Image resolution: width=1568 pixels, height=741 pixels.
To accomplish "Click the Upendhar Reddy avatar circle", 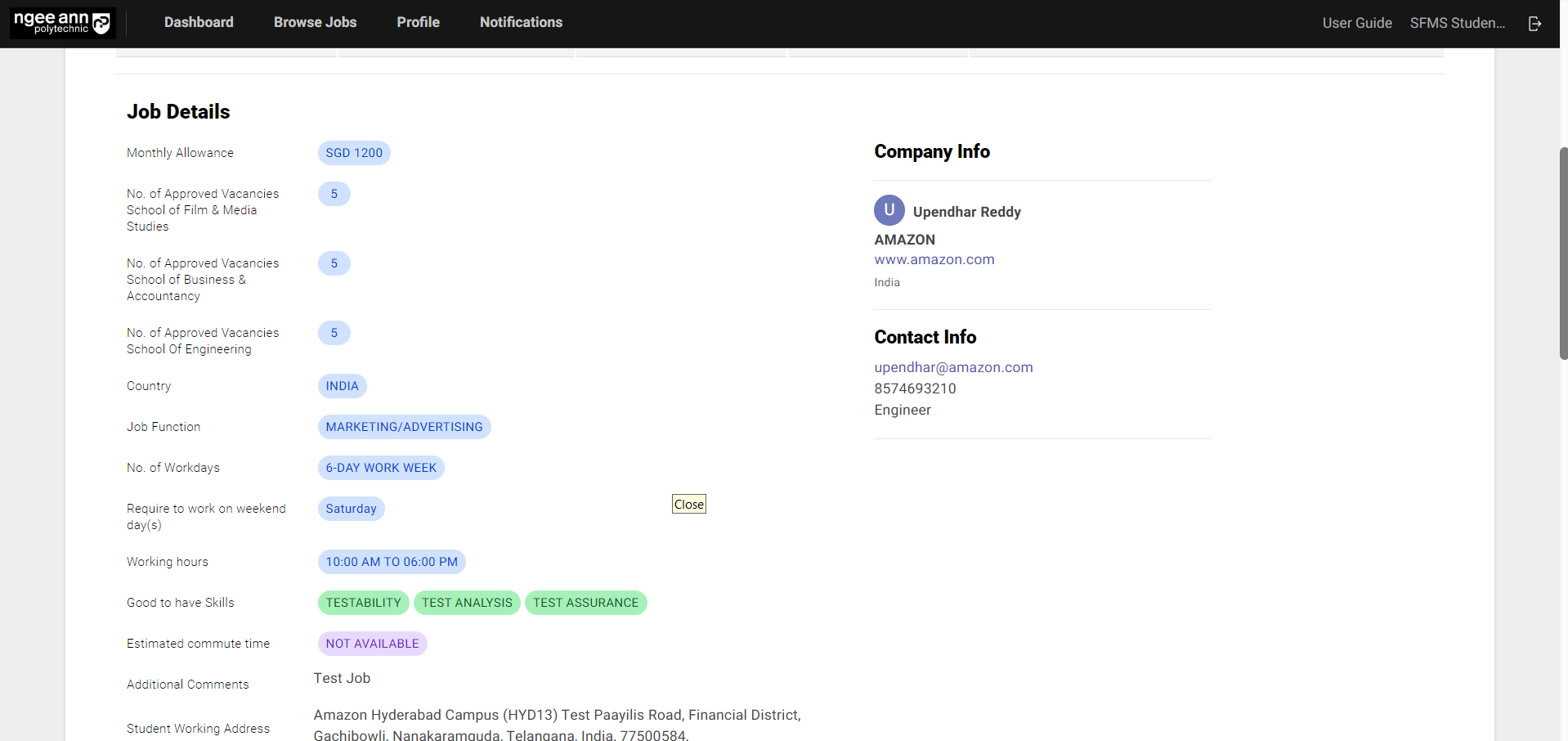I will [x=889, y=210].
